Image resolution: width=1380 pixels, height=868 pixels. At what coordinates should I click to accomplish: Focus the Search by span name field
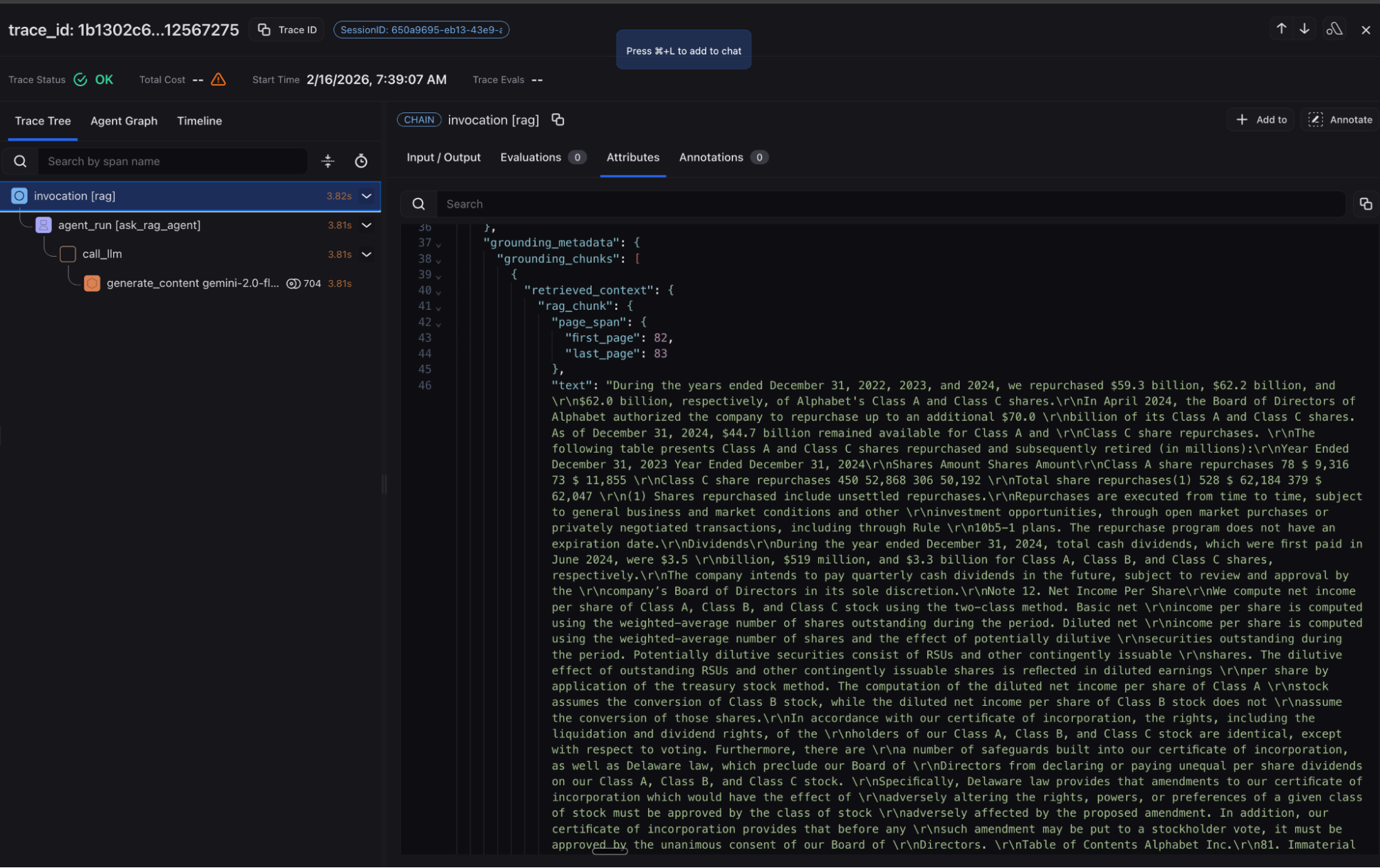(x=173, y=161)
